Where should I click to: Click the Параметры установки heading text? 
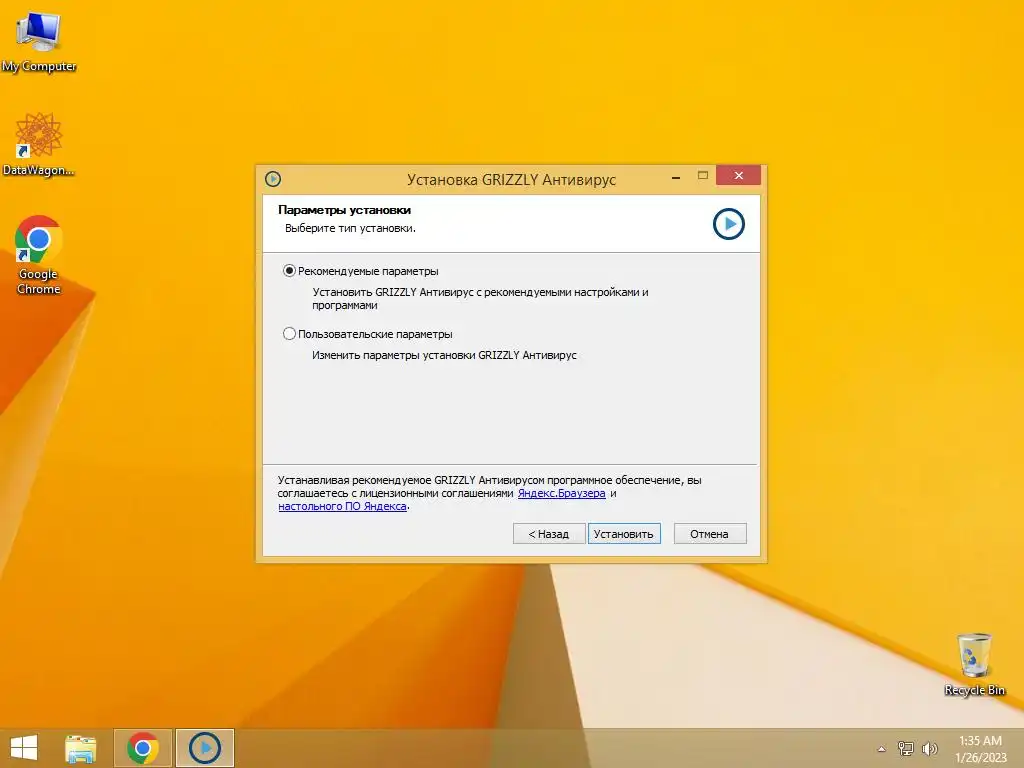(x=344, y=210)
